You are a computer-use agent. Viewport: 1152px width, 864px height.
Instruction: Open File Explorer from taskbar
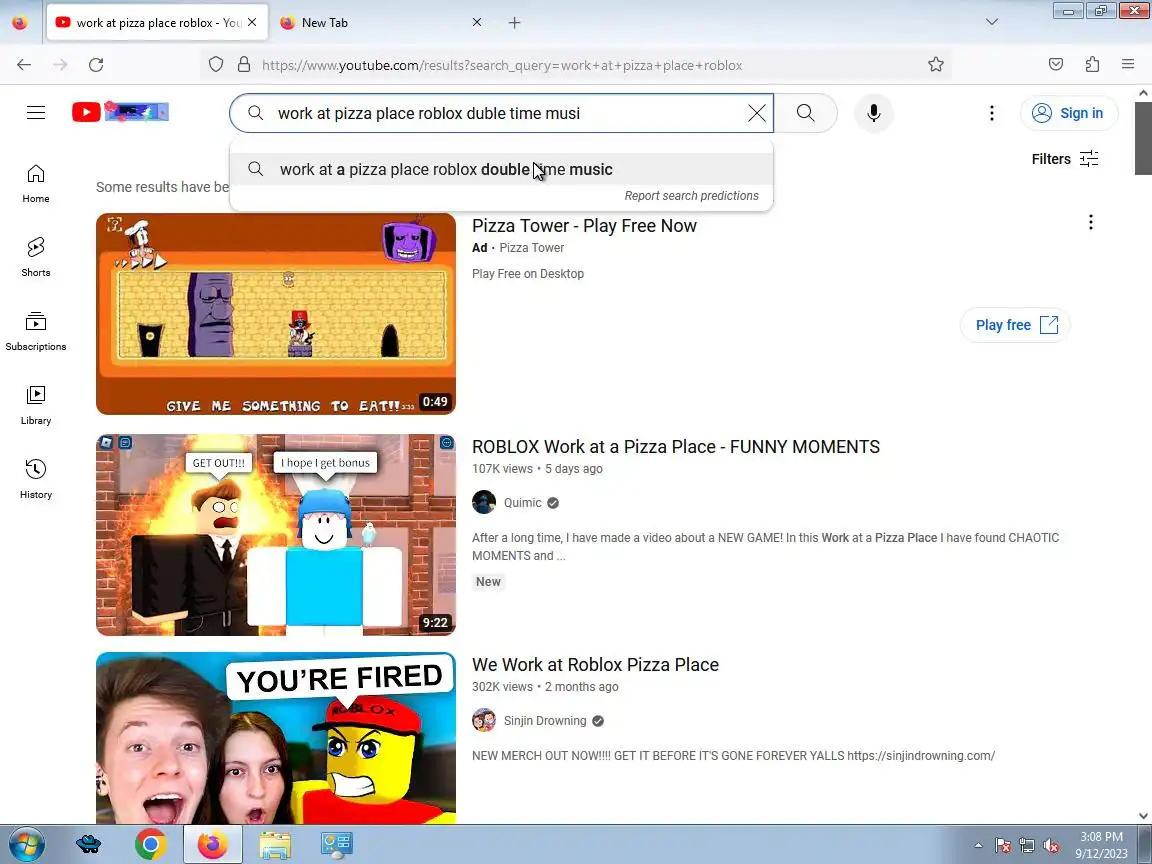click(275, 844)
